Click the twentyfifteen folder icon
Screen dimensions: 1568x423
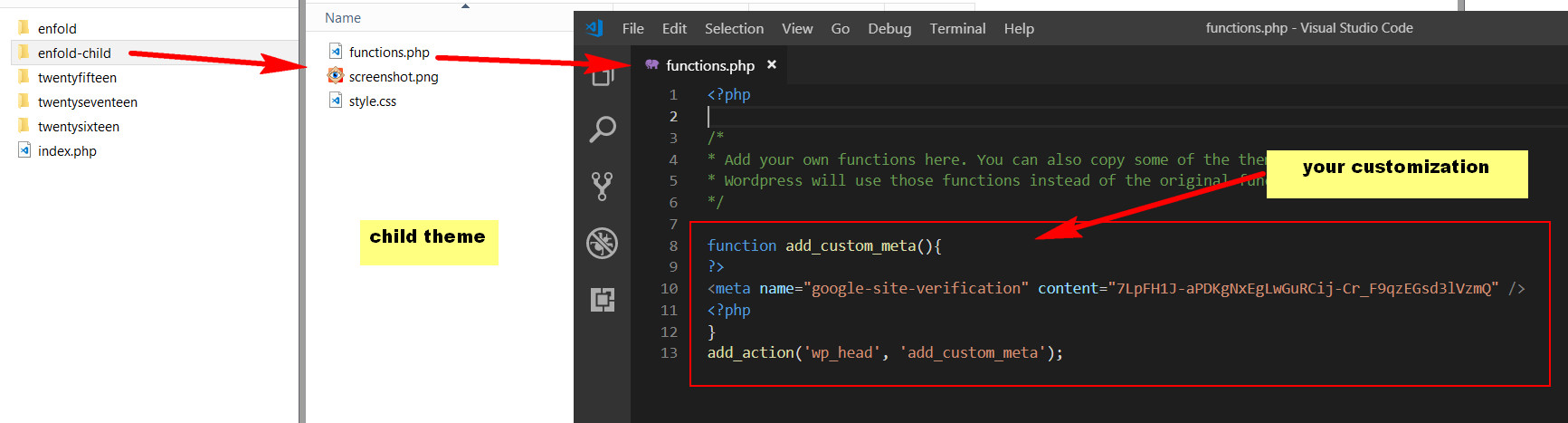(x=24, y=77)
